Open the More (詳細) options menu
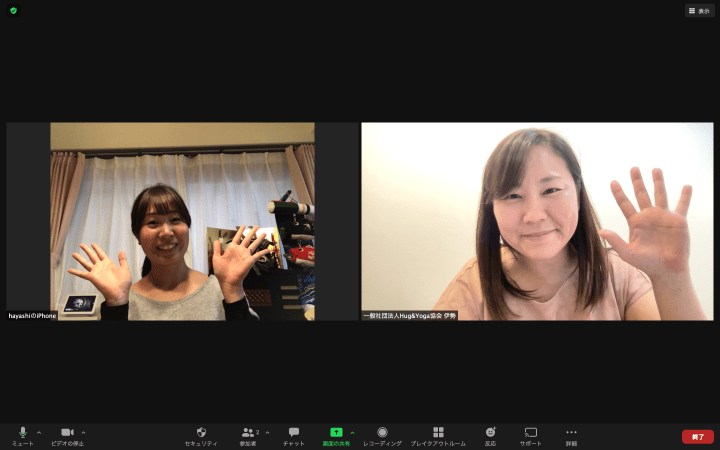The height and width of the screenshot is (450, 720). pos(571,435)
